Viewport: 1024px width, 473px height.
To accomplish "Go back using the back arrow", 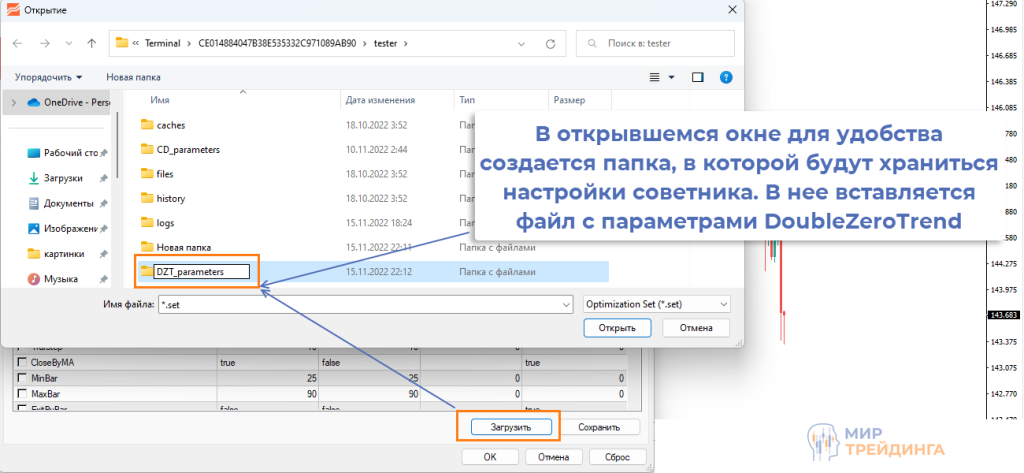I will pos(18,44).
